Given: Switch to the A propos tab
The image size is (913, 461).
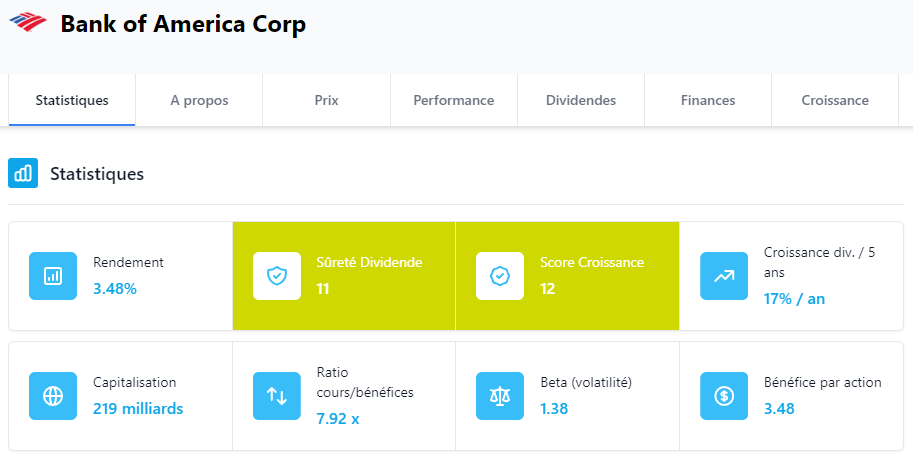Looking at the screenshot, I should point(199,100).
